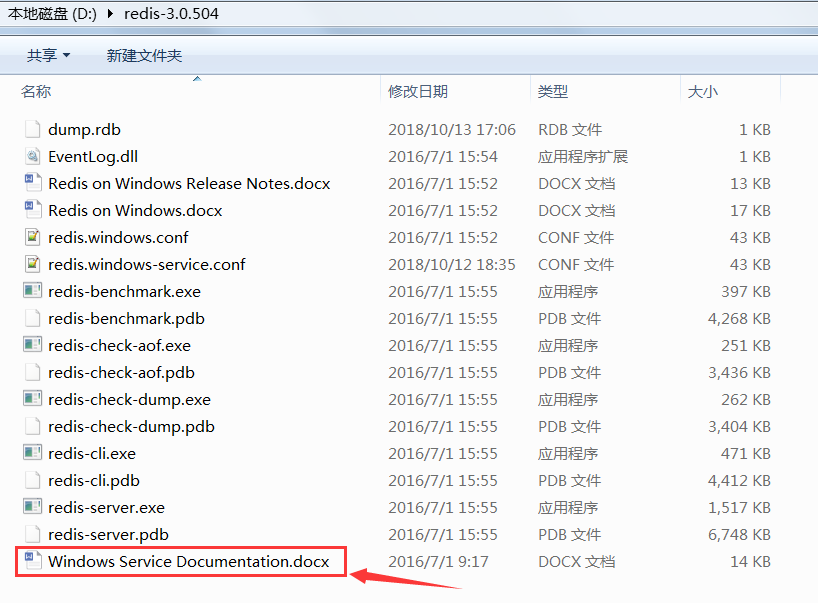Click the date 2016/7/1 9:17

(438, 561)
